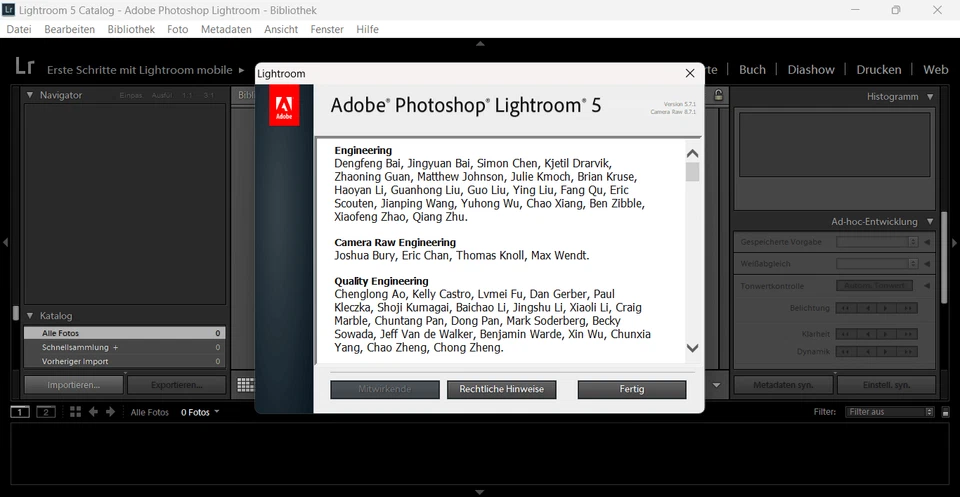Viewport: 960px width, 497px height.
Task: Hide the bottom filmstrip panel arrow
Action: point(480,491)
